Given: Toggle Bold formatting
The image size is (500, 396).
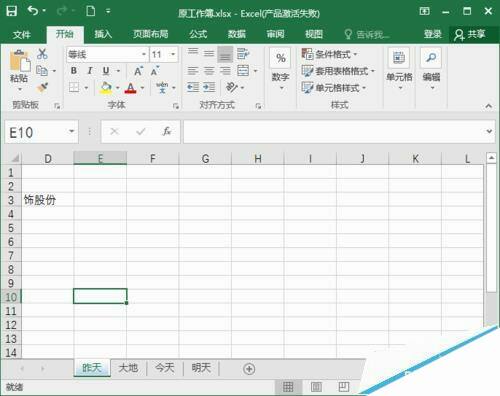Looking at the screenshot, I should [74, 71].
